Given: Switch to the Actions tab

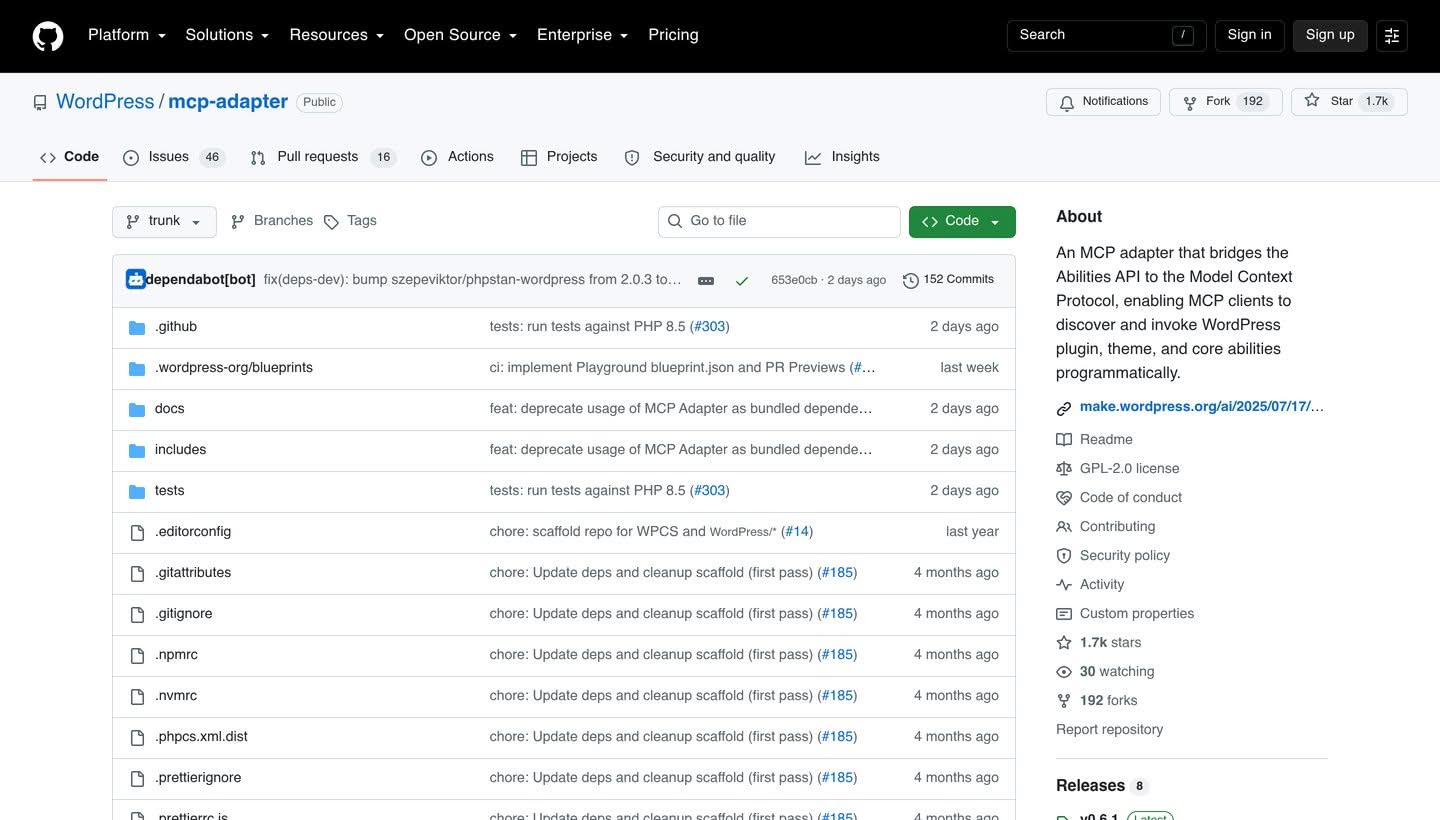Looking at the screenshot, I should [457, 157].
